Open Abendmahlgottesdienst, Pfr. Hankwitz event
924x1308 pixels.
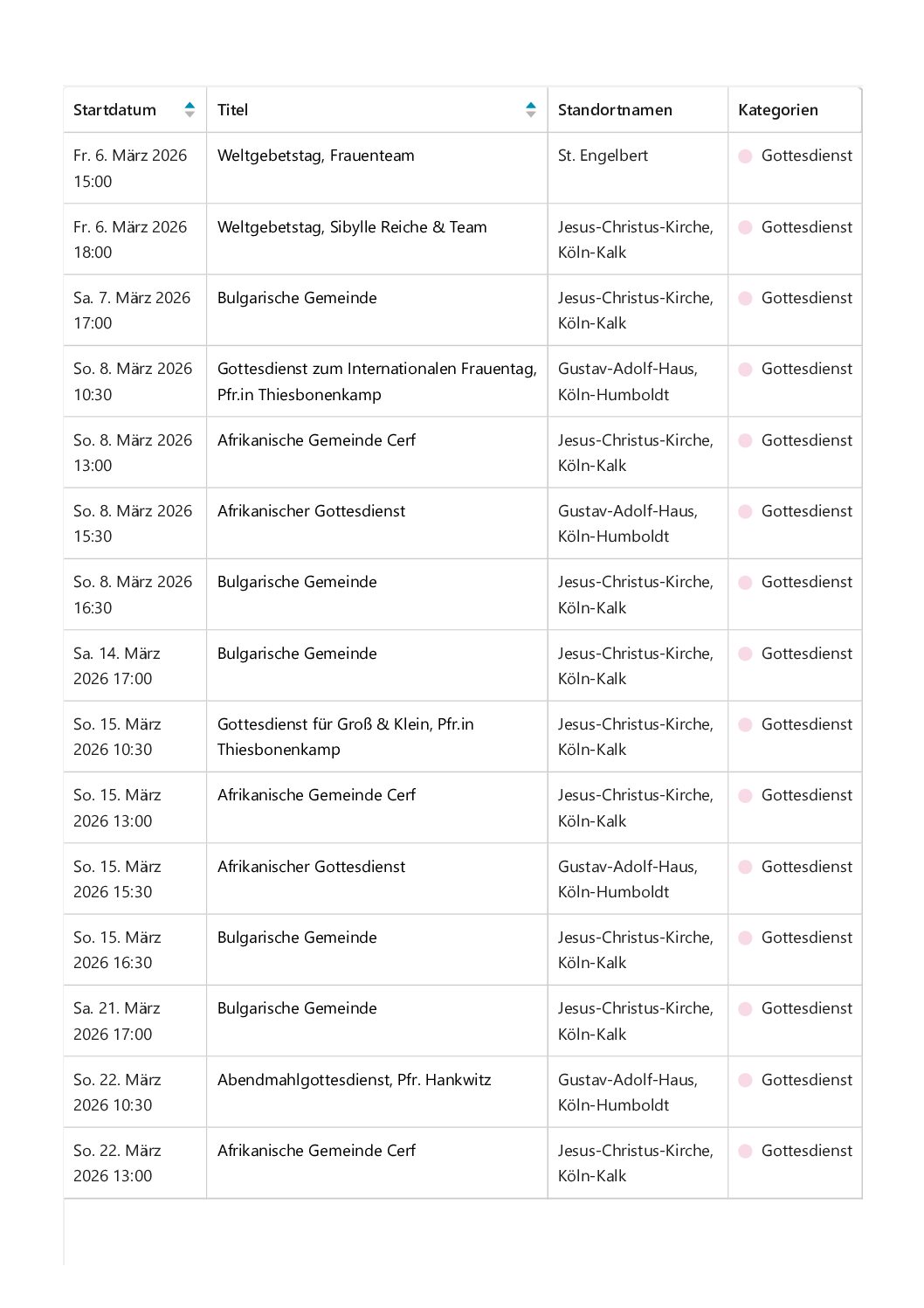pyautogui.click(x=354, y=1080)
